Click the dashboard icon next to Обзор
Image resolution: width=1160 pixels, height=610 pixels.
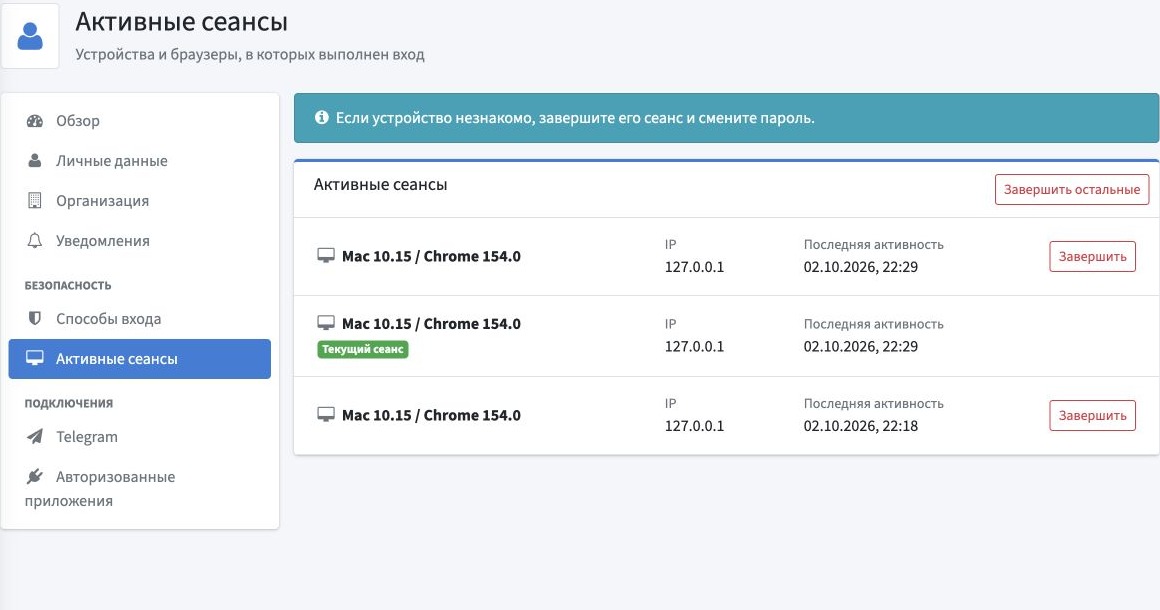pyautogui.click(x=35, y=121)
